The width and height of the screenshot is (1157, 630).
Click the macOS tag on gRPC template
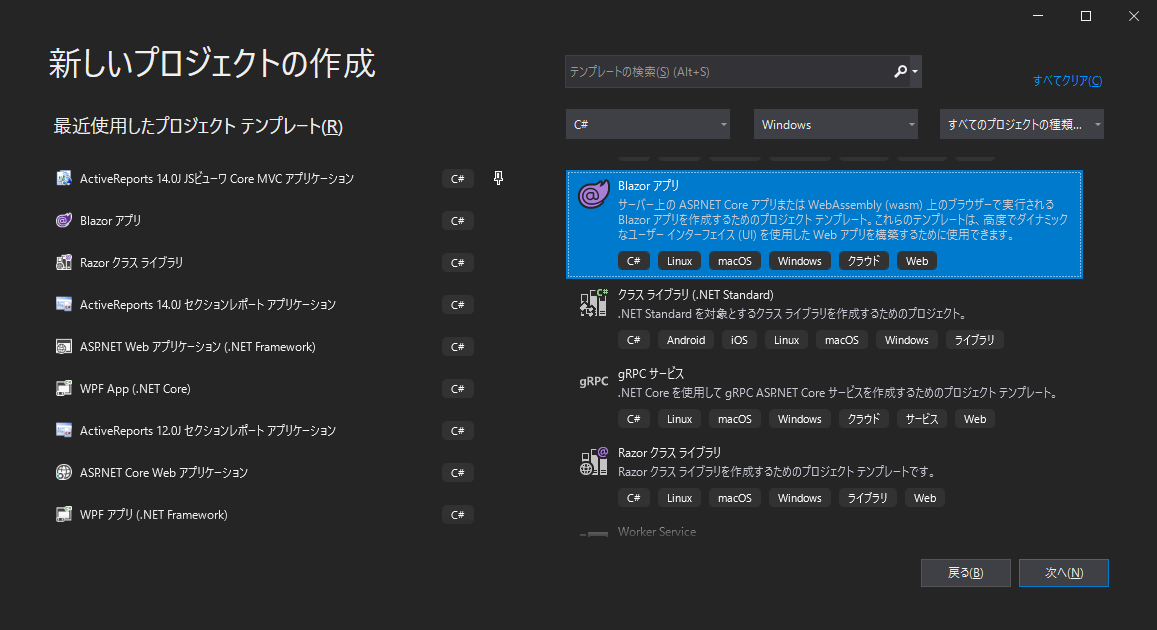click(735, 418)
